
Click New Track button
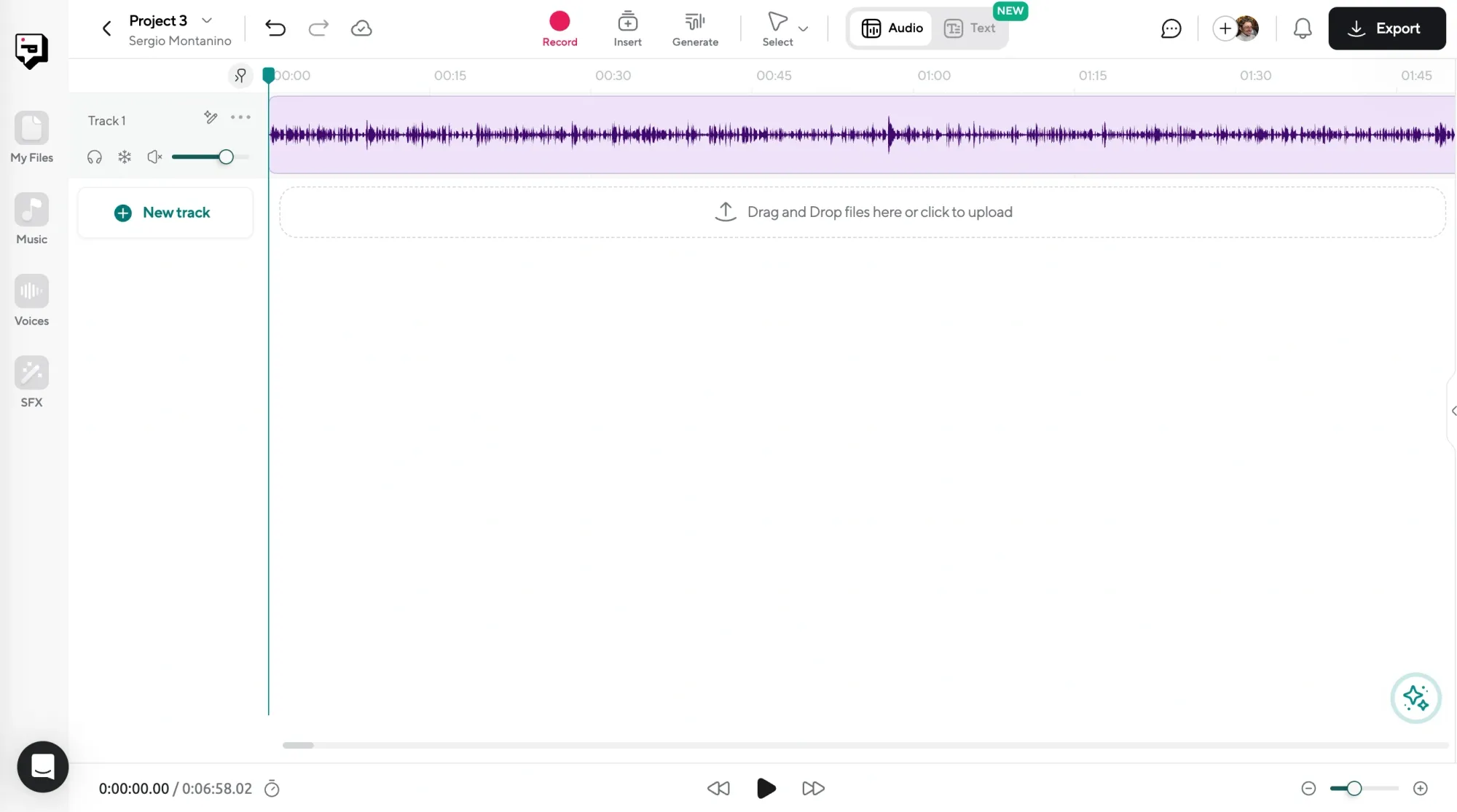point(162,212)
